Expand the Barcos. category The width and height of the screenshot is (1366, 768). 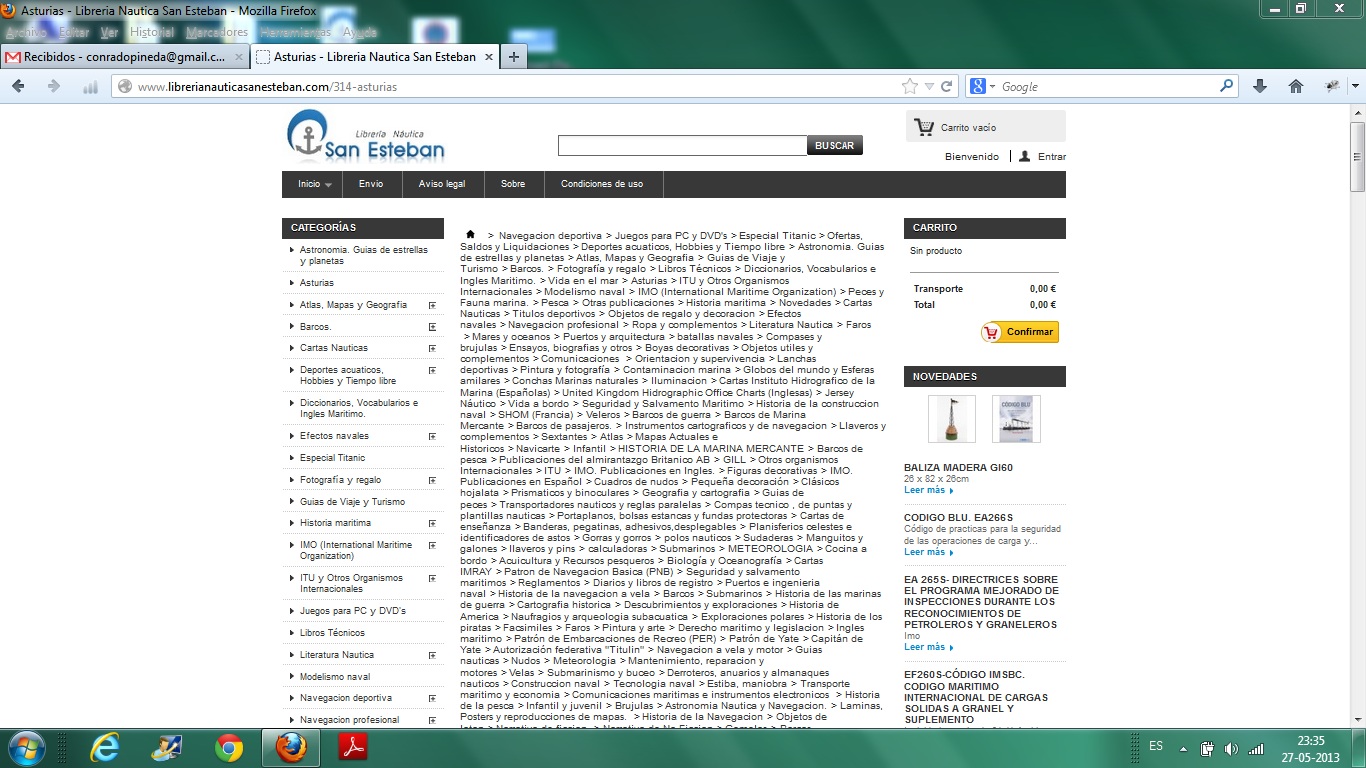432,327
